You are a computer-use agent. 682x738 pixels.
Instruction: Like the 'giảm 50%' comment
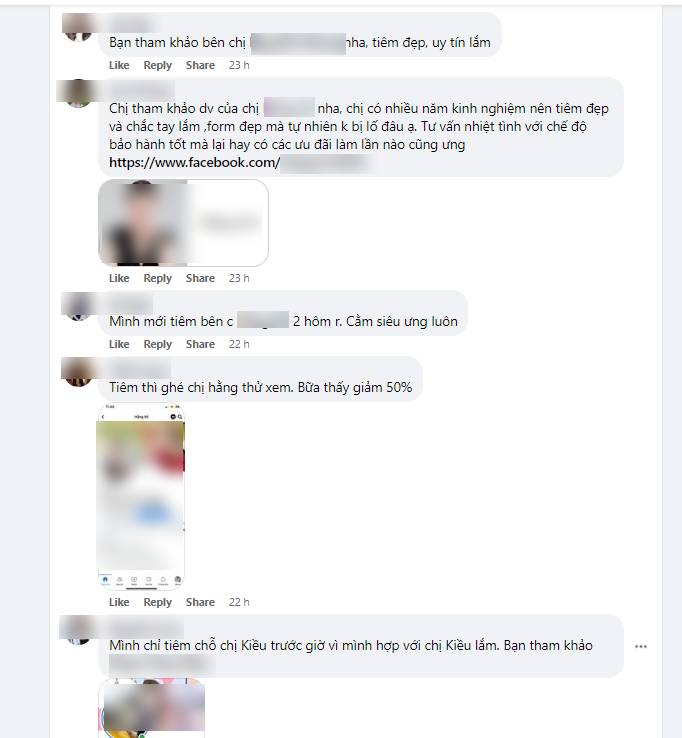point(119,602)
